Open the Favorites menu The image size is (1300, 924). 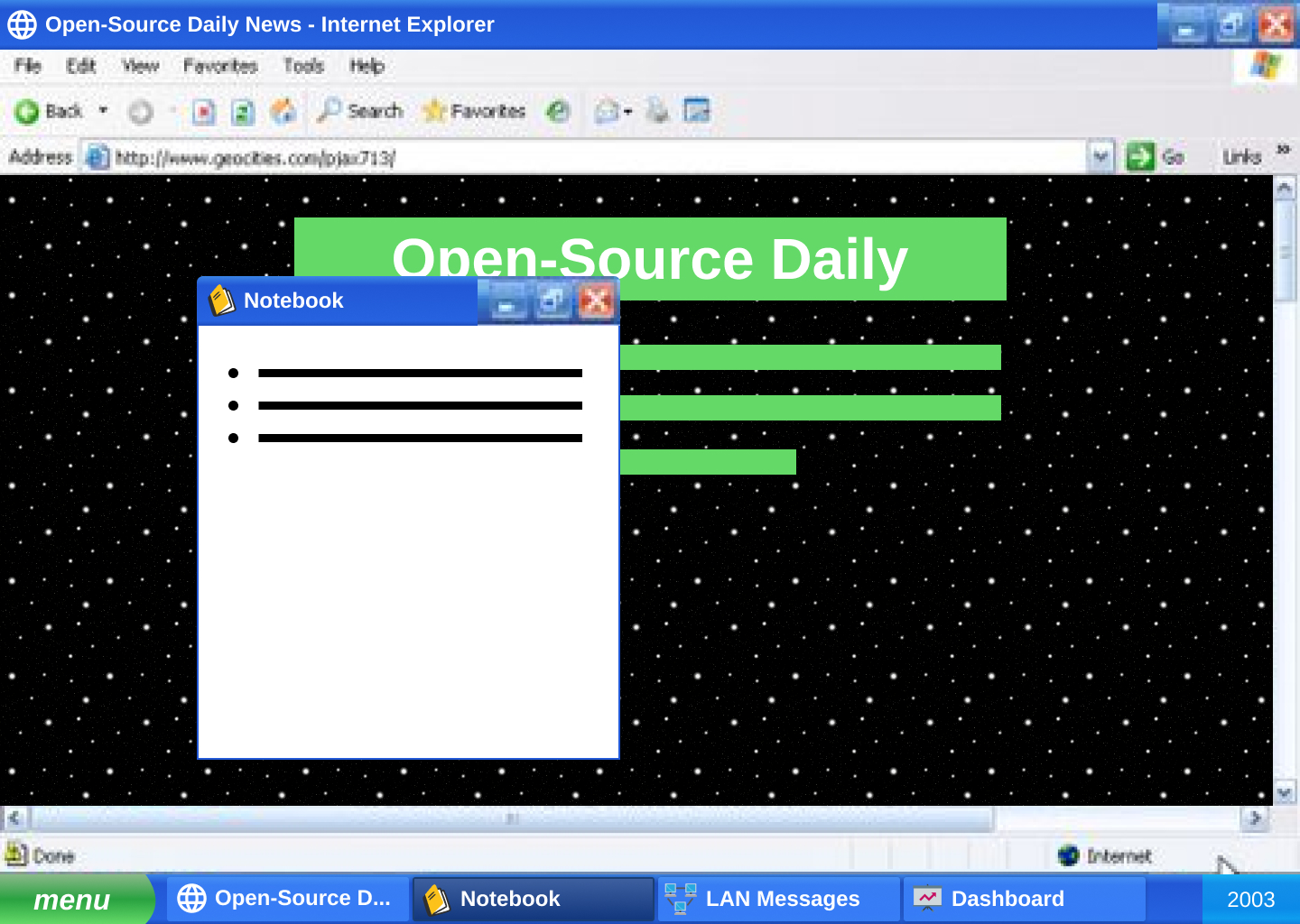[220, 66]
